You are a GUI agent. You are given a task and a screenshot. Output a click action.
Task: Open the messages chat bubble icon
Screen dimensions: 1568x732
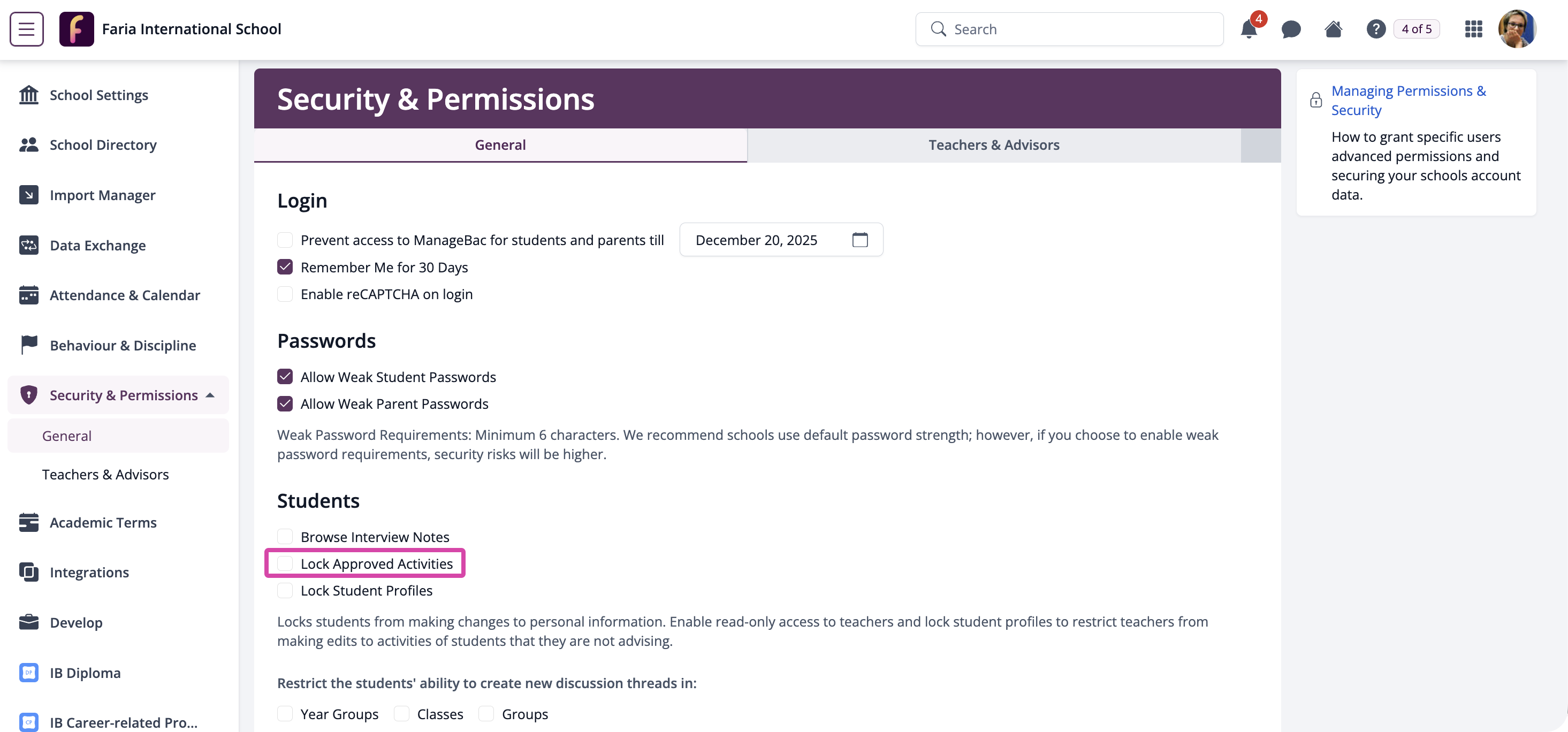click(1290, 28)
